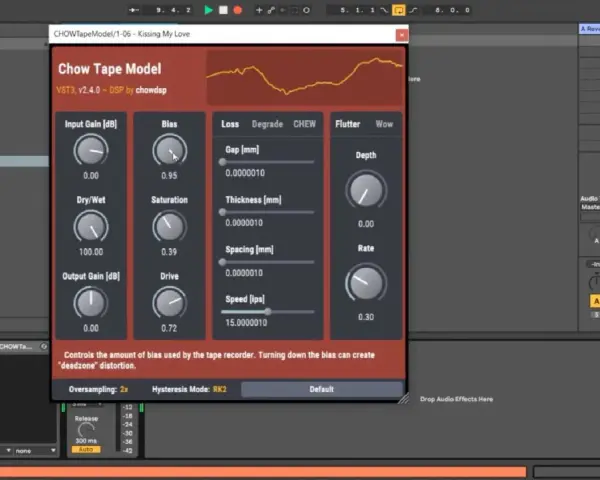The width and height of the screenshot is (600, 480).
Task: Click the compressor Release knob
Action: (86, 430)
